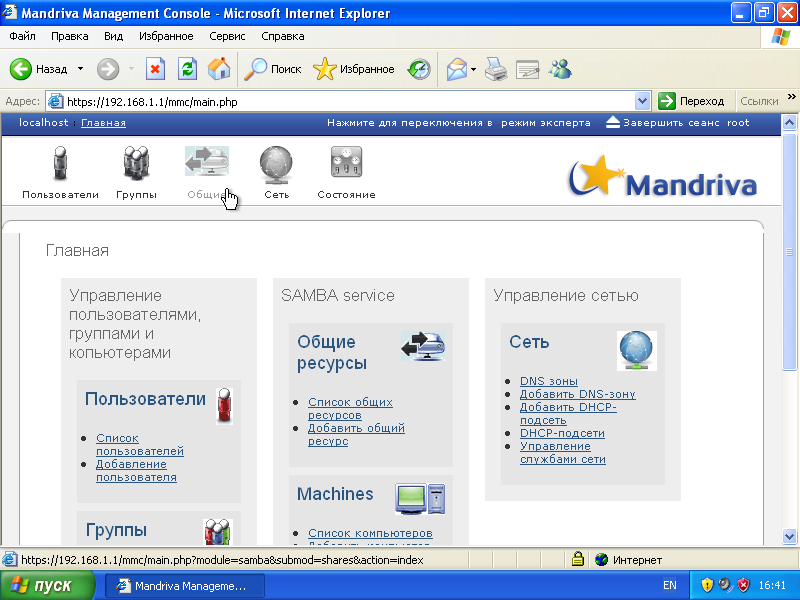Click the scrollbar down arrow
800x600 pixels.
pyautogui.click(x=789, y=536)
